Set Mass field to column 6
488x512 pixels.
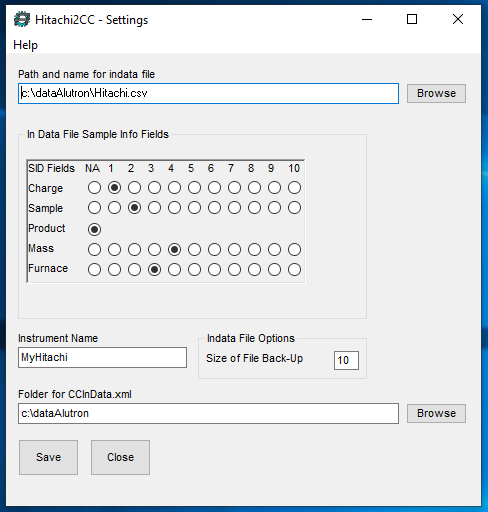coord(214,249)
